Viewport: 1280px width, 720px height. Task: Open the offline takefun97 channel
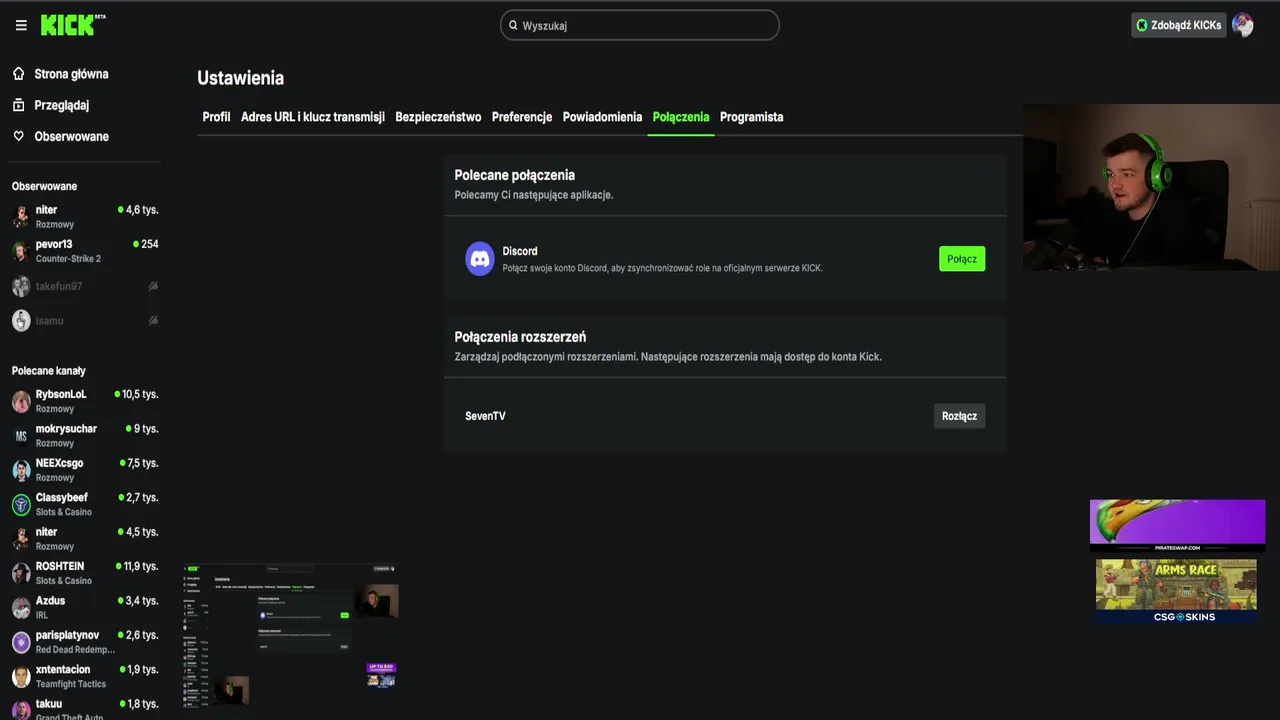[x=59, y=287]
